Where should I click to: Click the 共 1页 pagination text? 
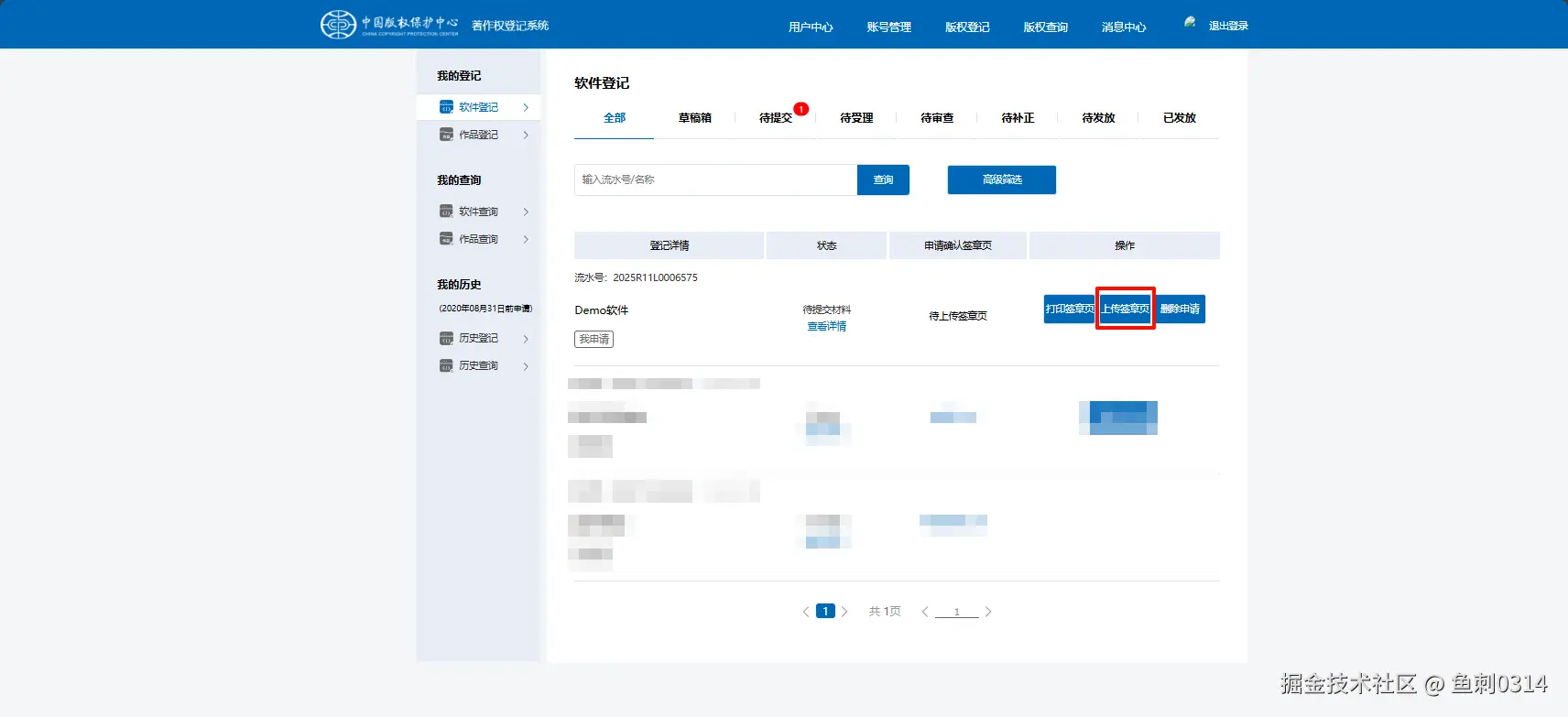(885, 612)
